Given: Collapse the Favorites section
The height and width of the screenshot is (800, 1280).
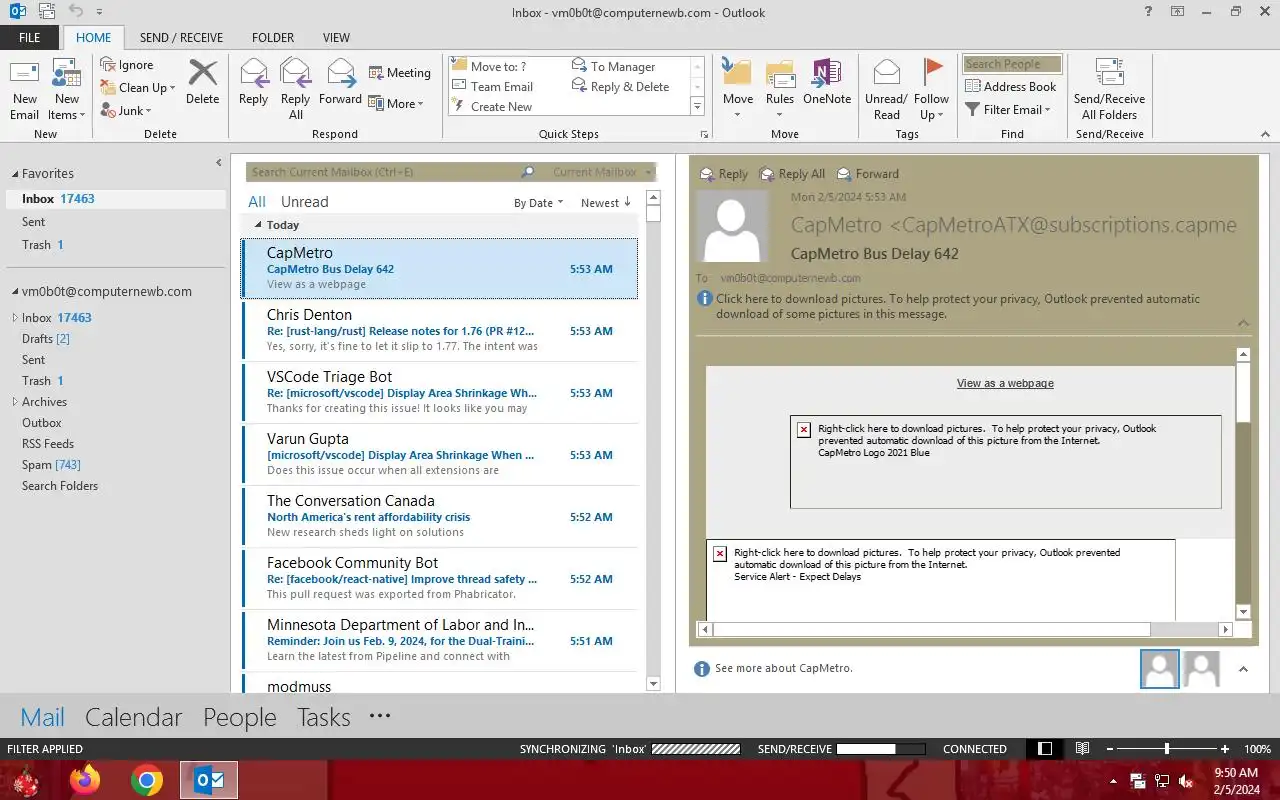Looking at the screenshot, I should click(14, 174).
